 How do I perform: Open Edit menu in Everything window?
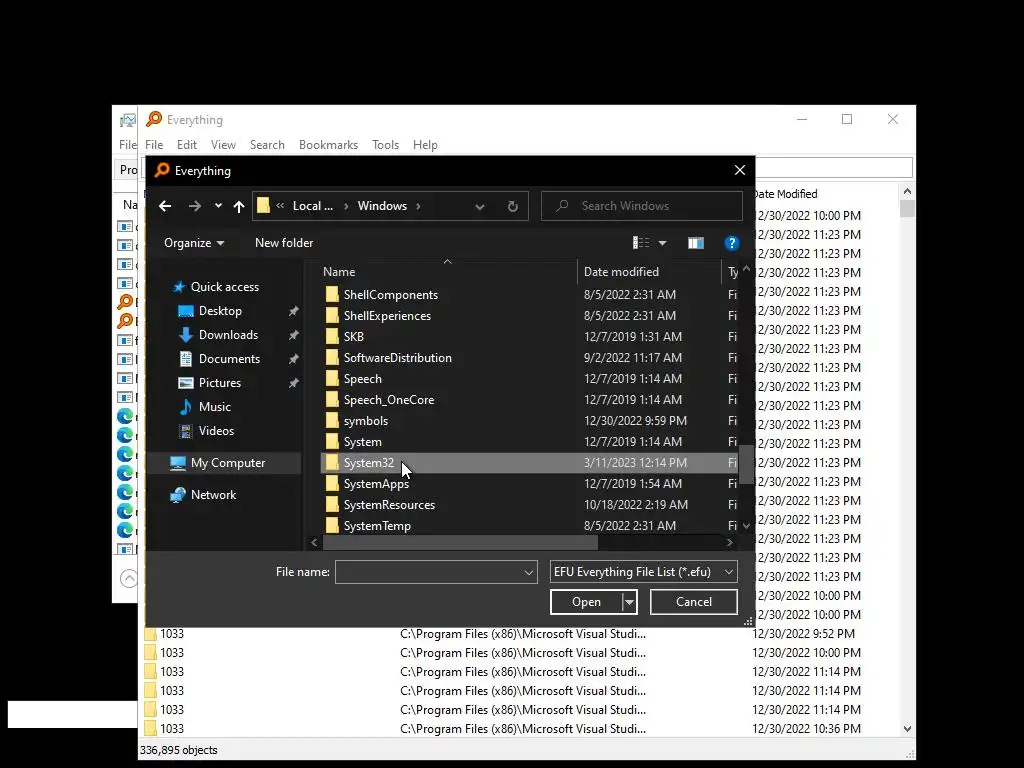[x=187, y=145]
